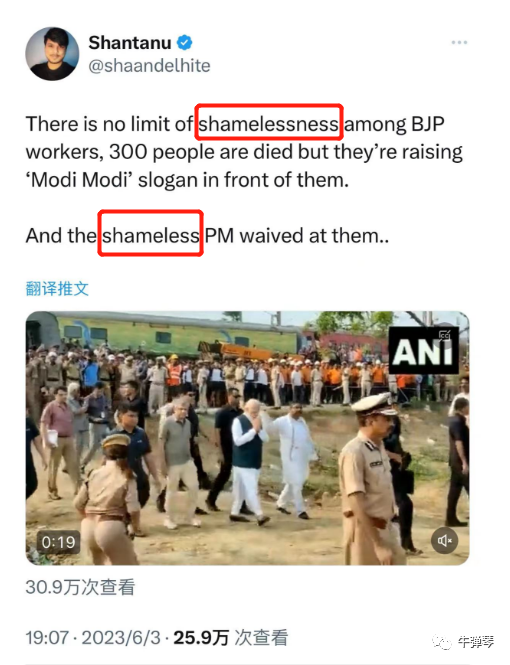Click the 25.9万 view count
Viewport: 510px width, 665px height.
201,637
